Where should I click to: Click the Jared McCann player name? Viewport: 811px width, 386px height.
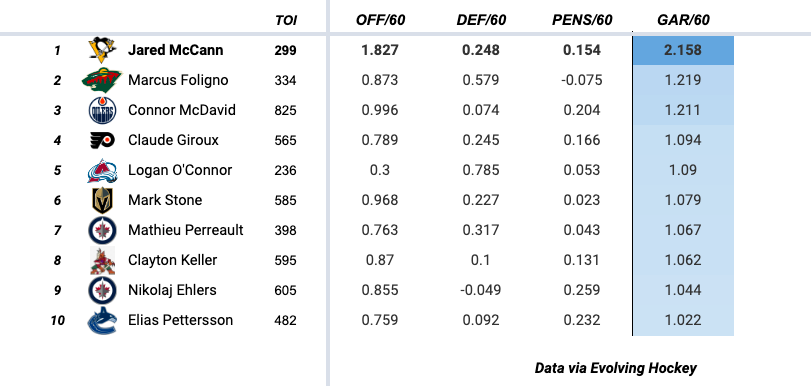coord(176,50)
